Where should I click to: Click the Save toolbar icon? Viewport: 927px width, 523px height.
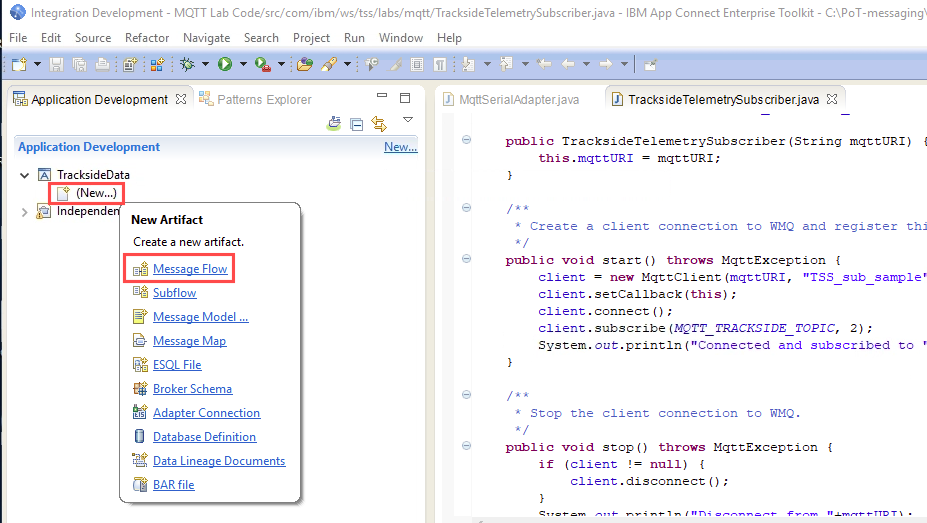[56, 64]
